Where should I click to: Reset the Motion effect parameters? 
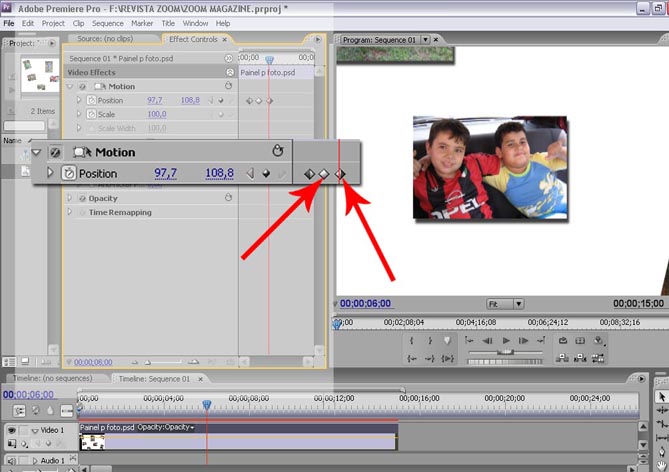point(278,151)
